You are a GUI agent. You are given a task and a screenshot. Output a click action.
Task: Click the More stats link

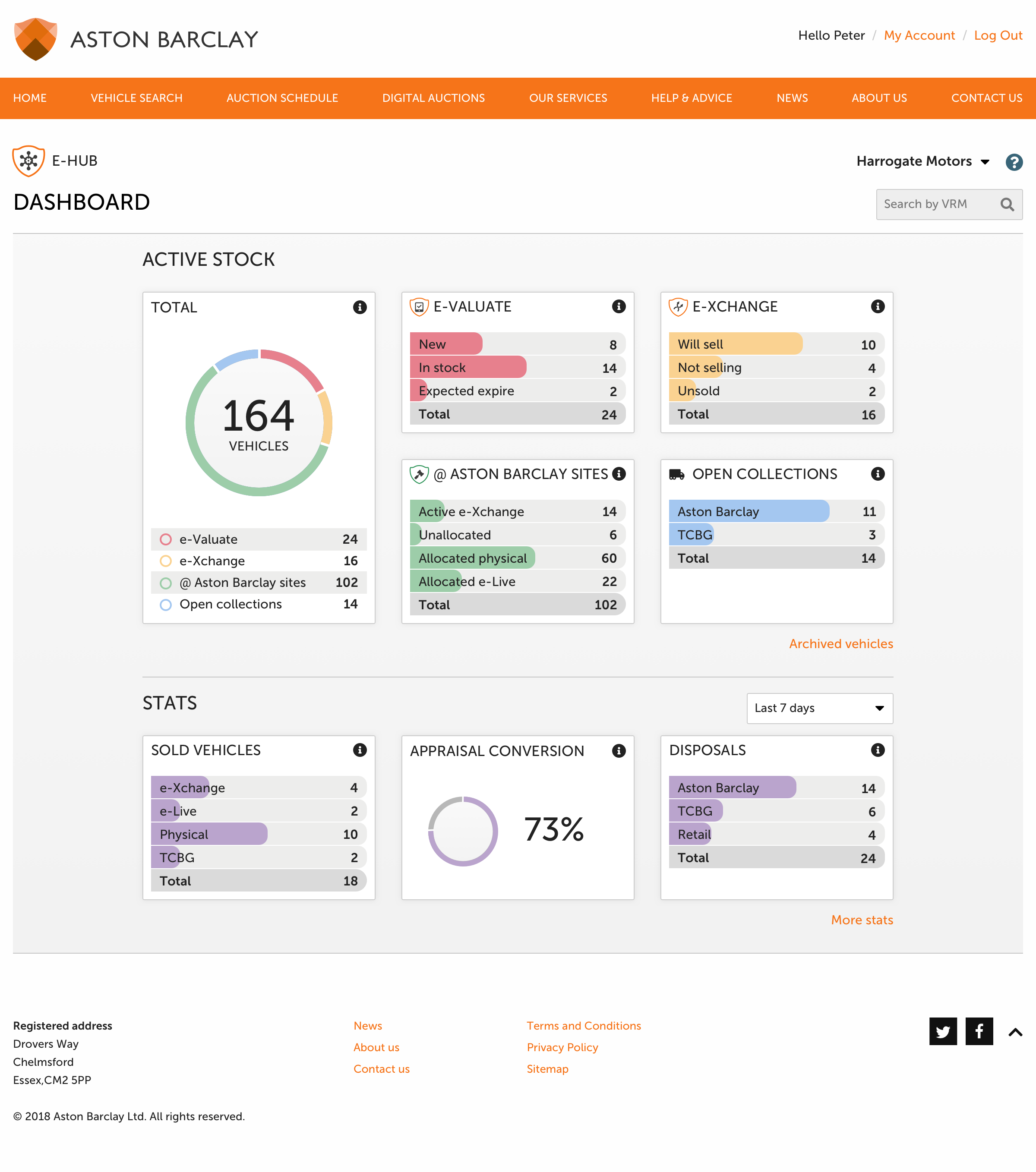point(862,920)
